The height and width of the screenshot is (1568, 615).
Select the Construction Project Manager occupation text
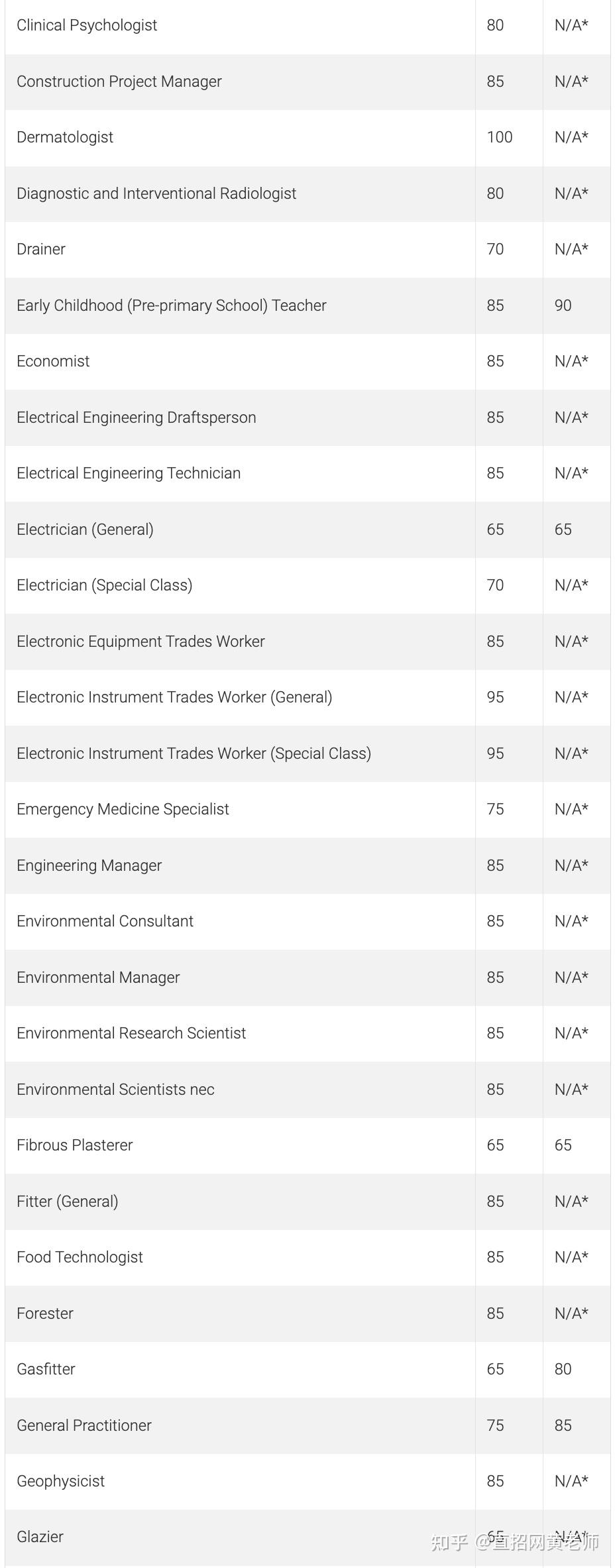119,82
